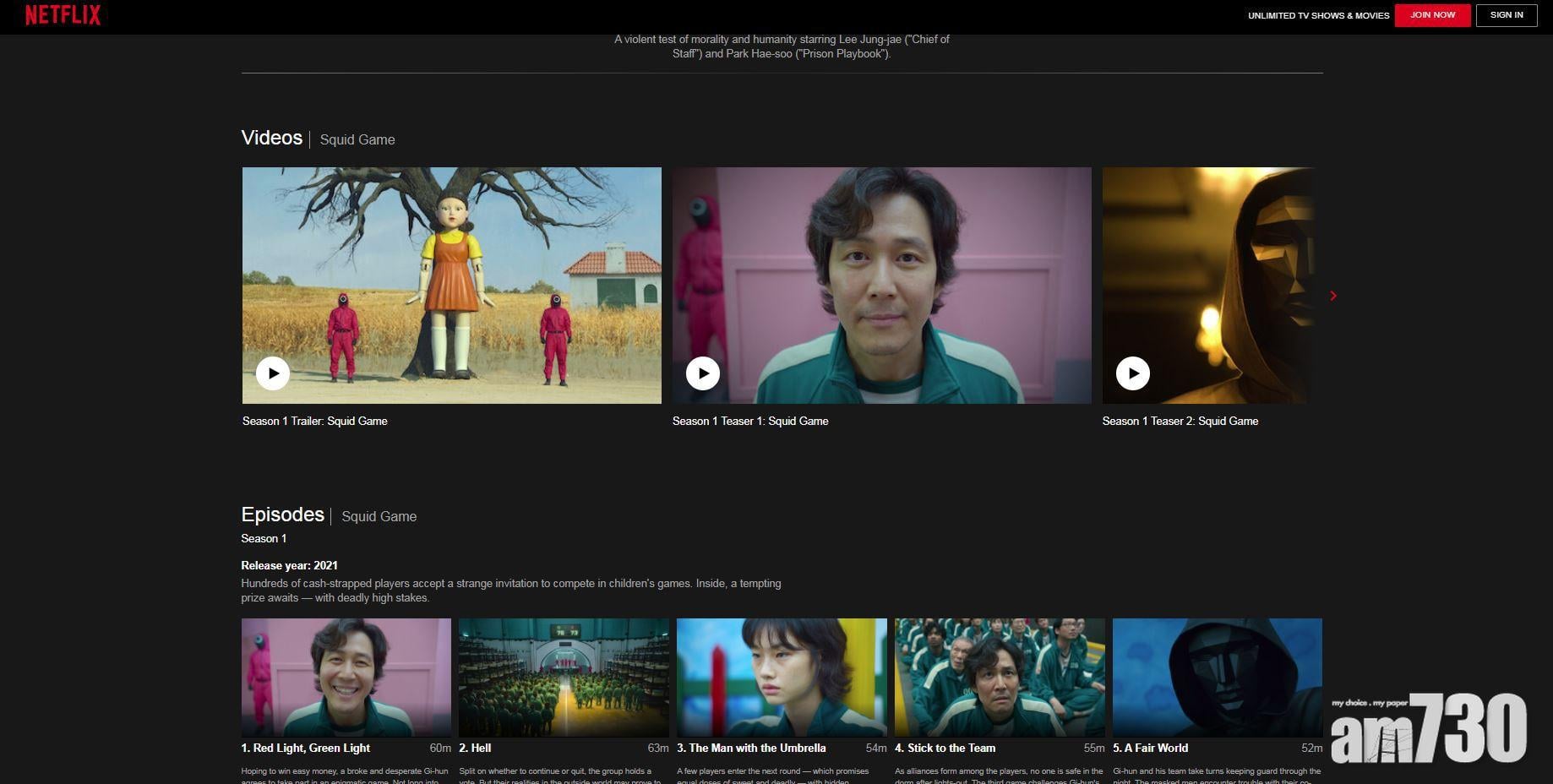Open the Stick to the Team thumbnail
Viewport: 1553px width, 784px height.
[x=1000, y=678]
